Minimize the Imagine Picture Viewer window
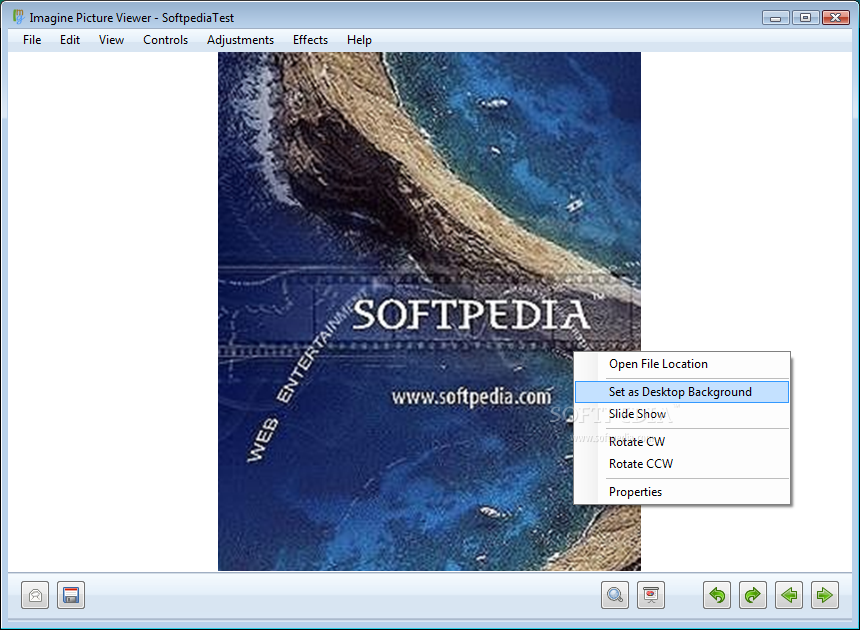This screenshot has height=630, width=860. click(x=776, y=18)
